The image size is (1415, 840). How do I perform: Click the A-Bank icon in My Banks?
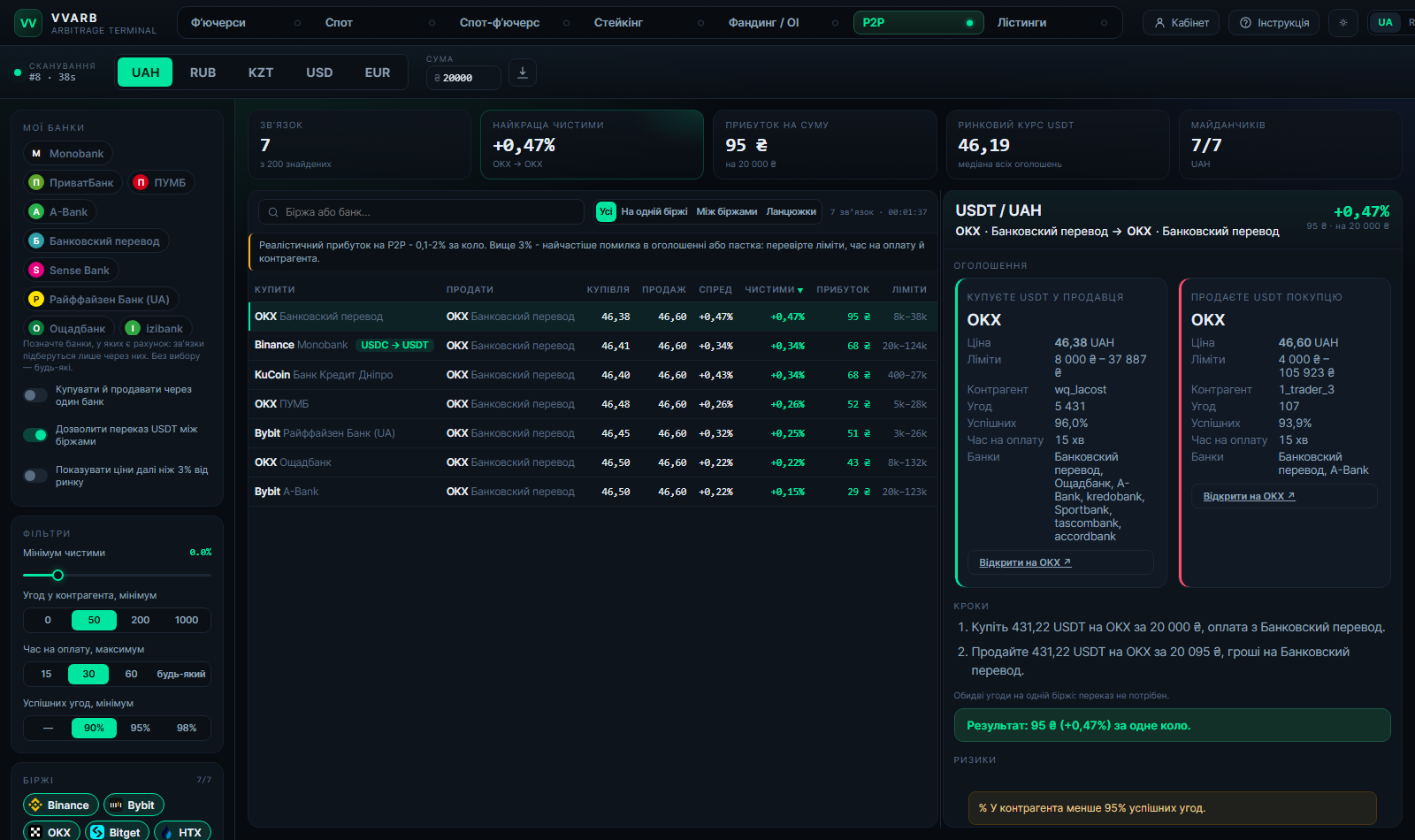[x=36, y=212]
